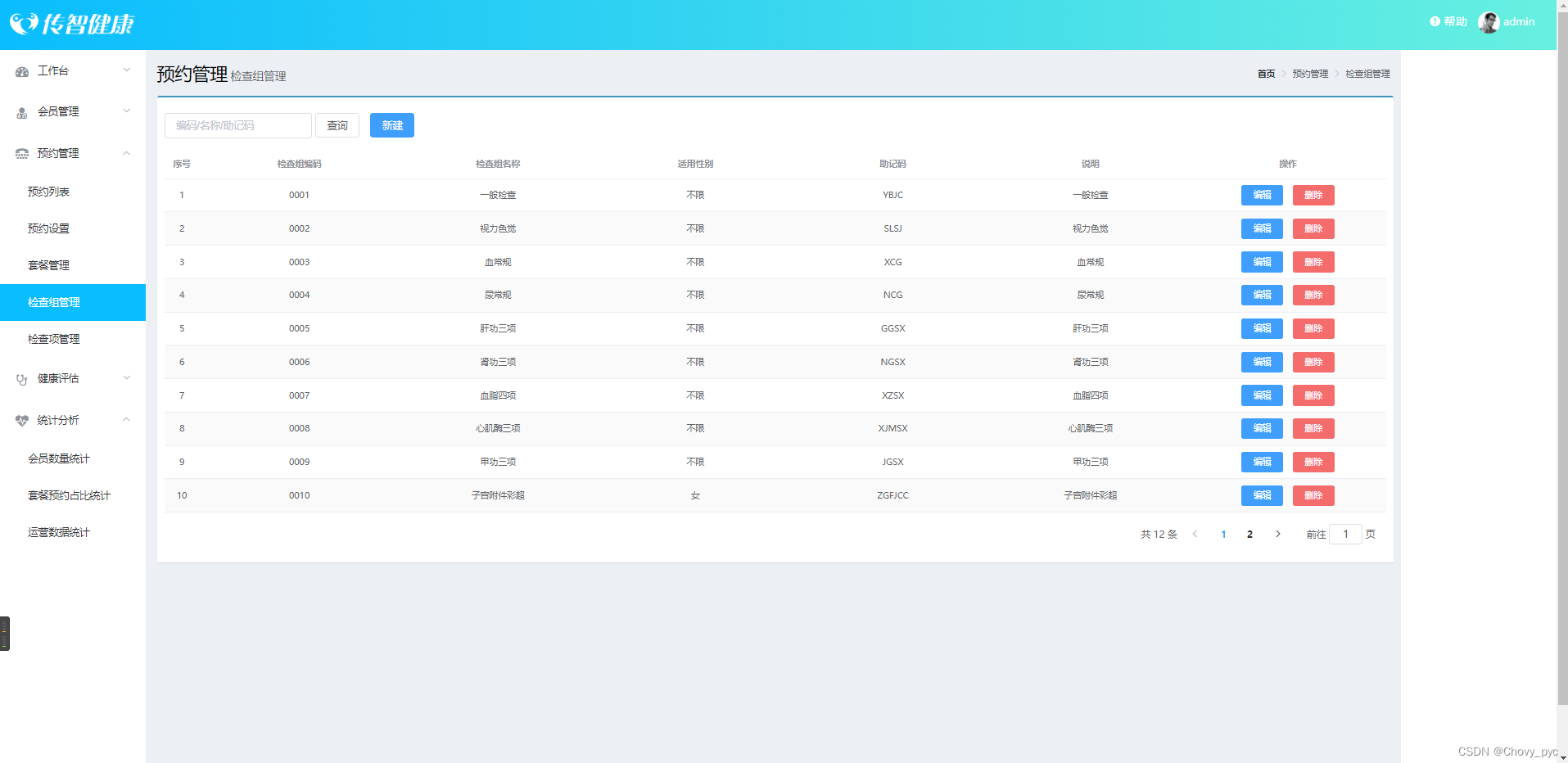1568x763 pixels.
Task: Click the 首页 breadcrumb link
Action: pyautogui.click(x=1266, y=74)
